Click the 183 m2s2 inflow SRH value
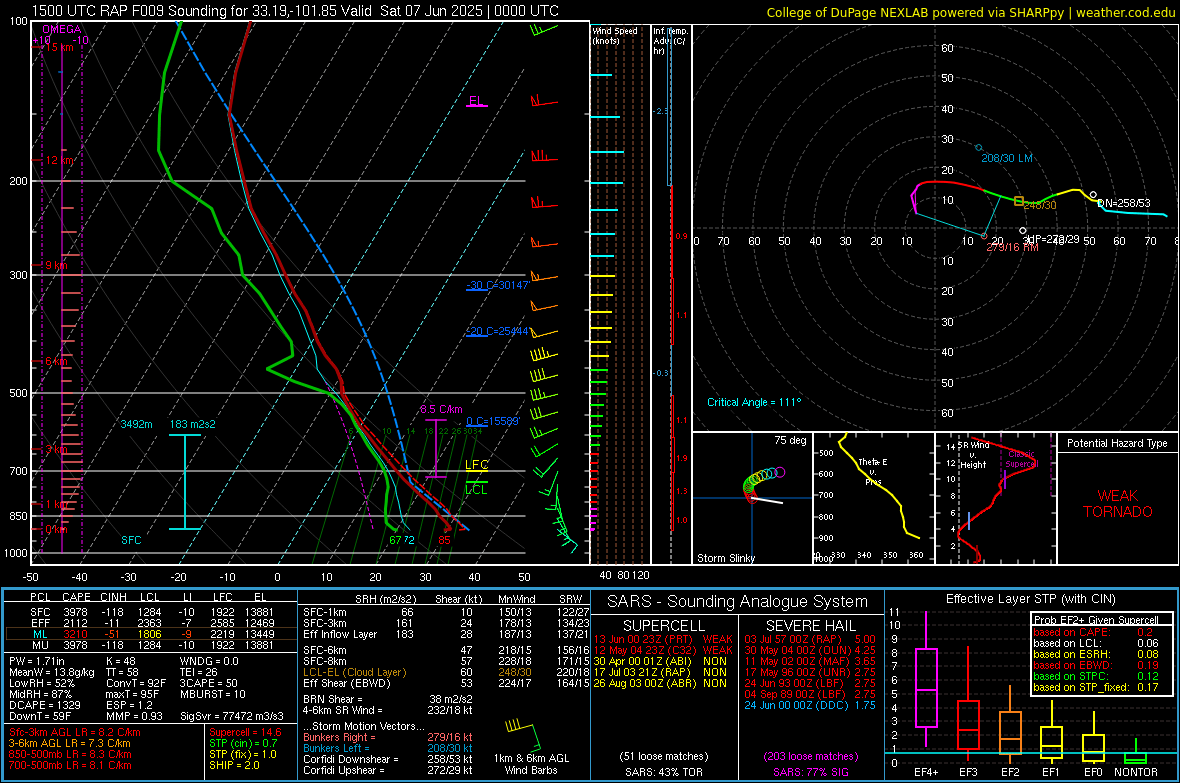The width and height of the screenshot is (1180, 783). [x=193, y=424]
